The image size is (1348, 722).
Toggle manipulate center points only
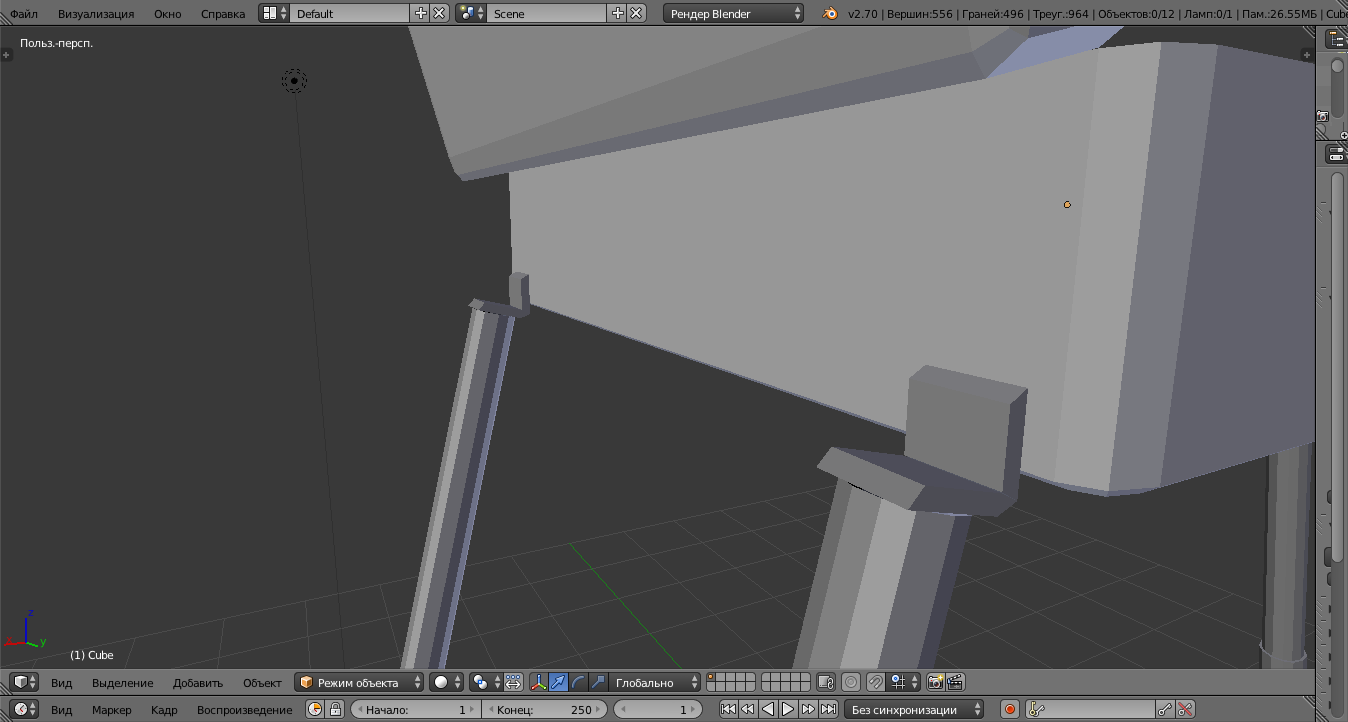coord(513,682)
